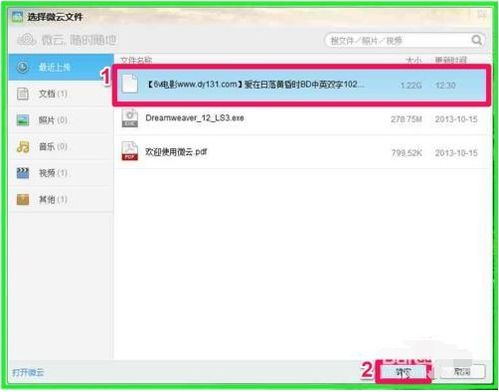Switch to the 视频 (1) category
Image resolution: width=499 pixels, height=392 pixels.
61,173
